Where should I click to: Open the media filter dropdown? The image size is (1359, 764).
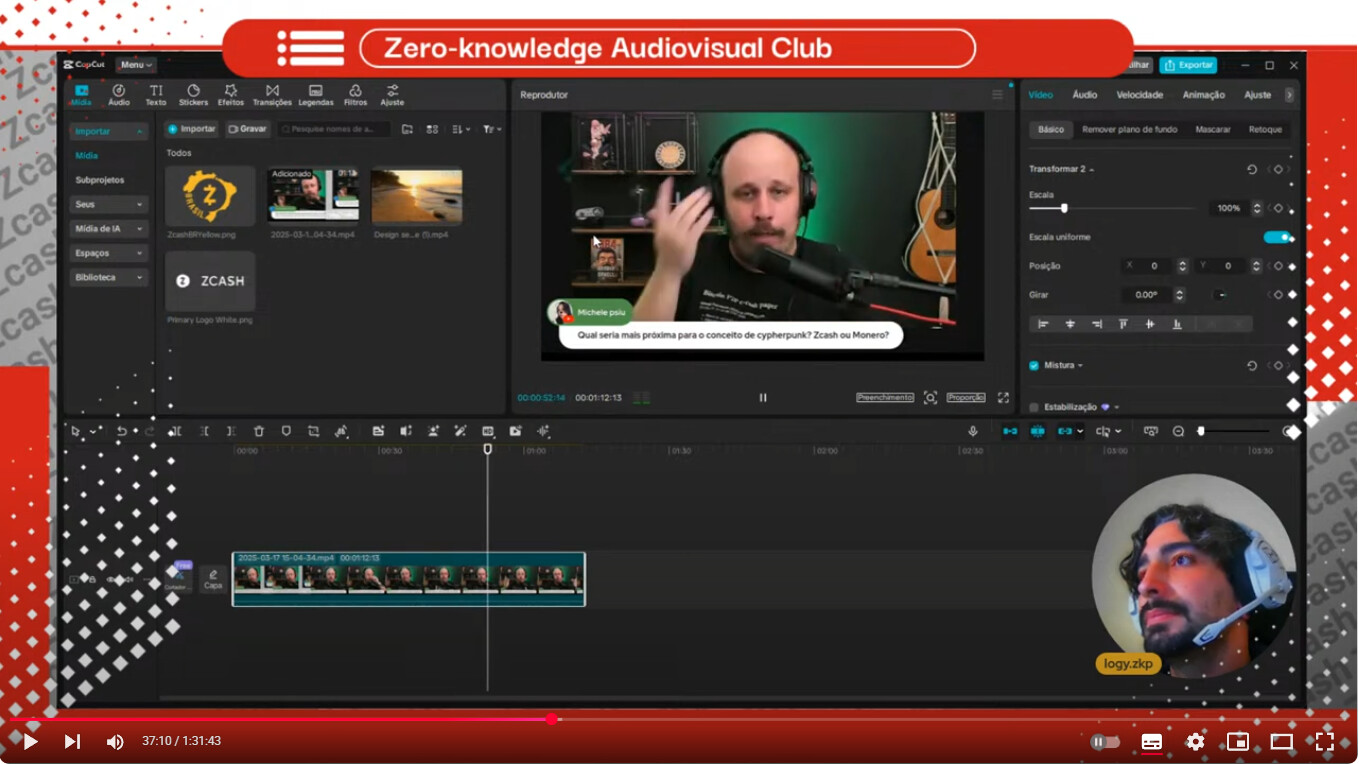coord(491,129)
